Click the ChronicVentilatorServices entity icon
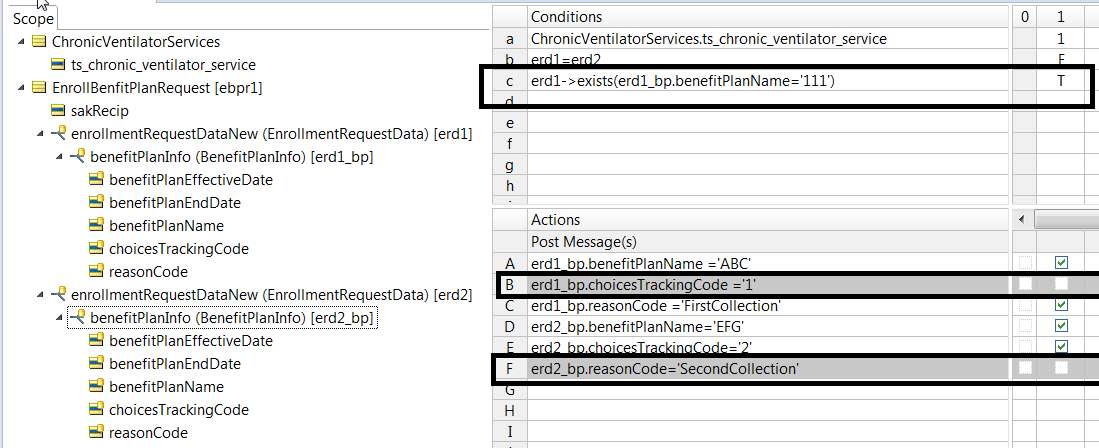The image size is (1099, 448). pyautogui.click(x=39, y=41)
